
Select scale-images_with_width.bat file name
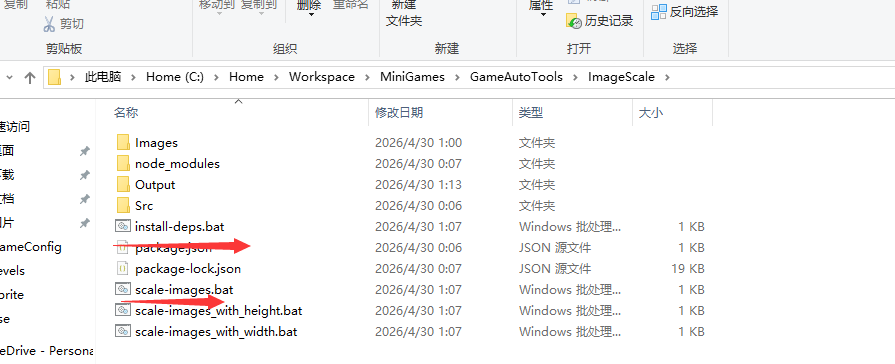(216, 331)
